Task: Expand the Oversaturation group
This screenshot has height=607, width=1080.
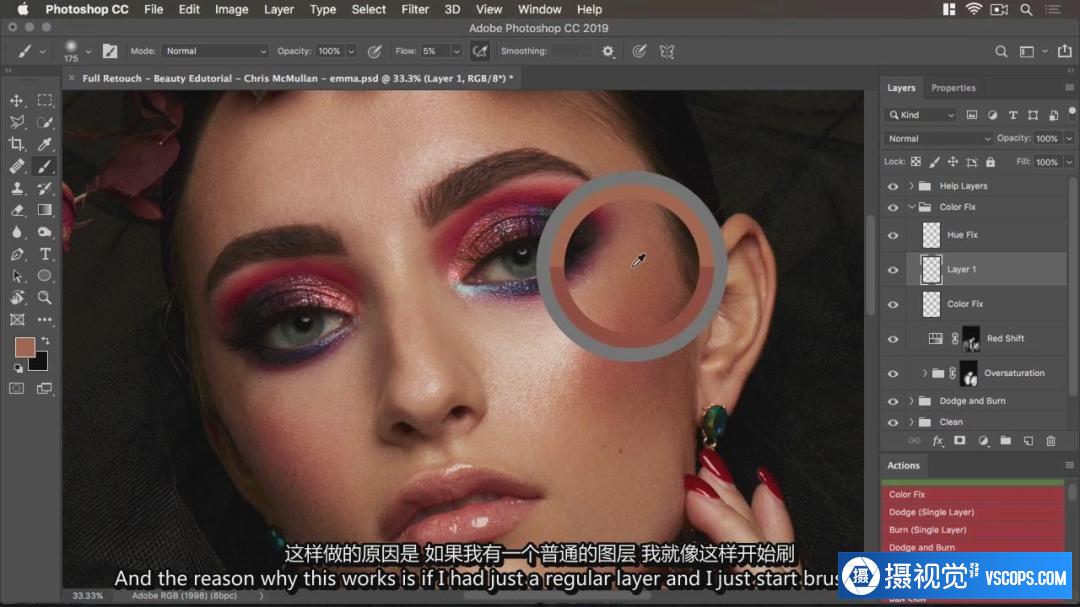Action: (924, 373)
